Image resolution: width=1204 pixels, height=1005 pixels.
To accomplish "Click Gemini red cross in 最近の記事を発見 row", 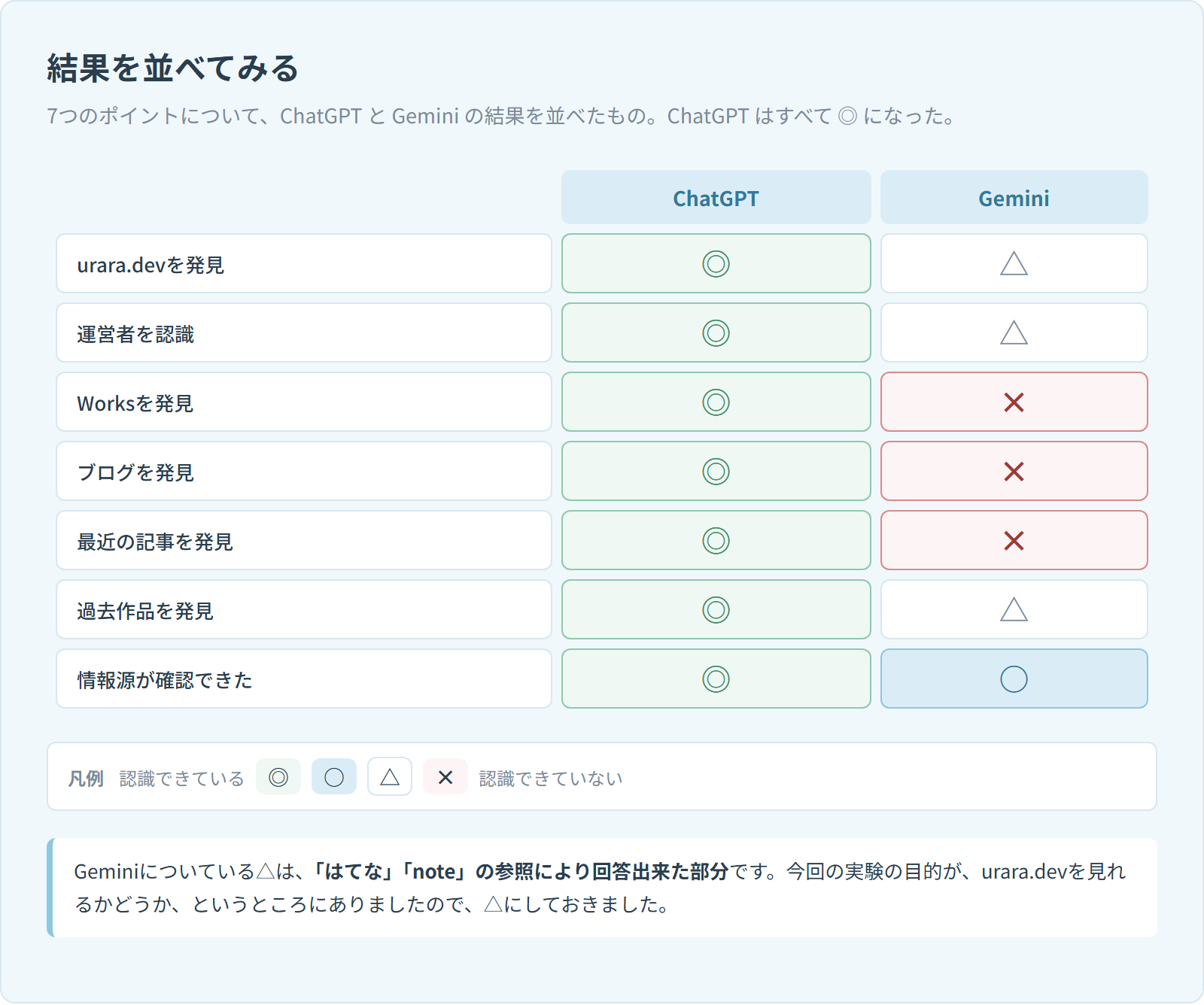I will click(1014, 541).
